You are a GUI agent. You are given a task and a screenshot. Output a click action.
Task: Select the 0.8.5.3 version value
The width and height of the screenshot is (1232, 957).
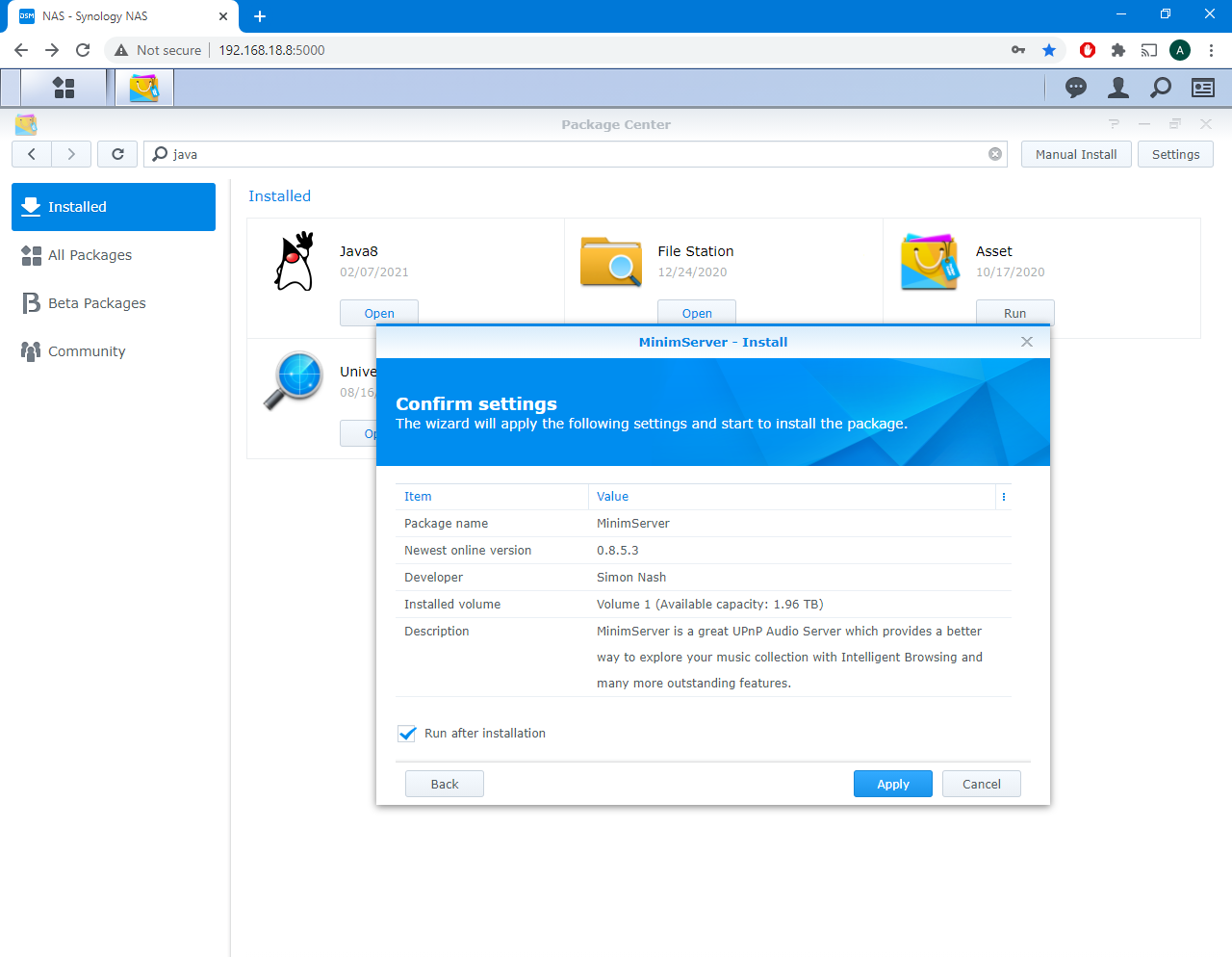(x=618, y=551)
